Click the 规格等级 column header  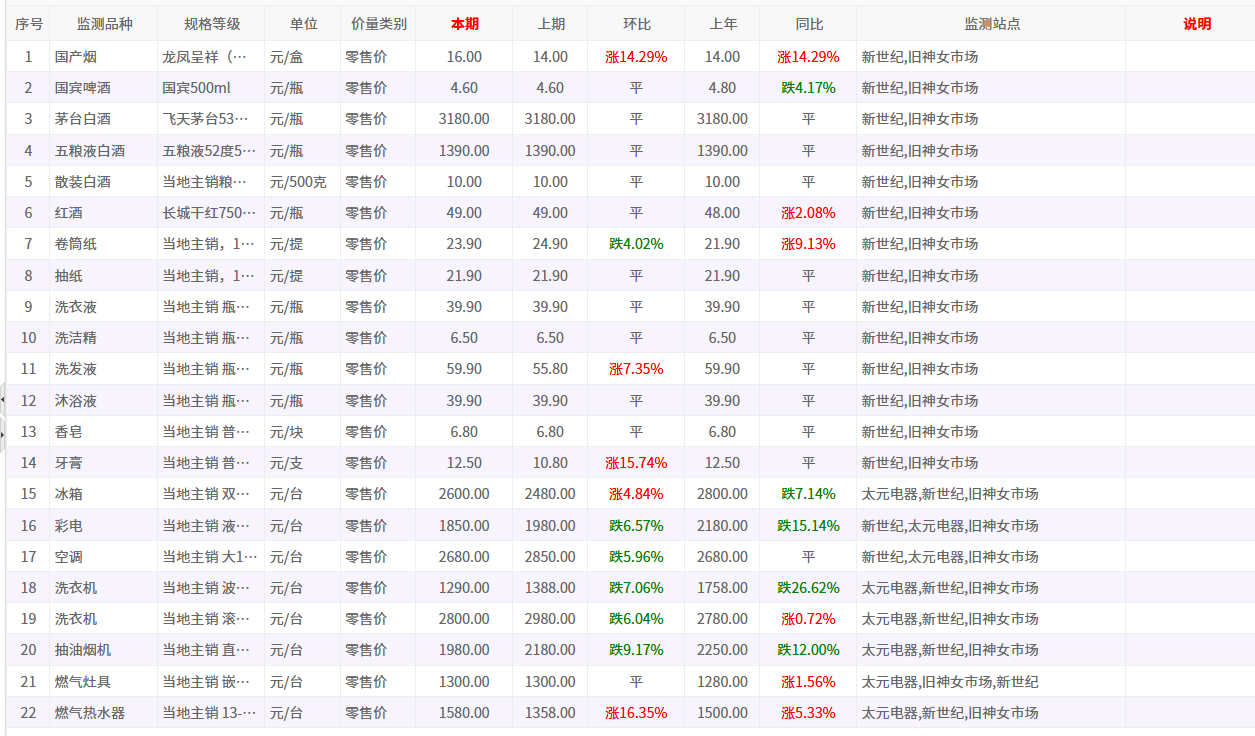[211, 24]
